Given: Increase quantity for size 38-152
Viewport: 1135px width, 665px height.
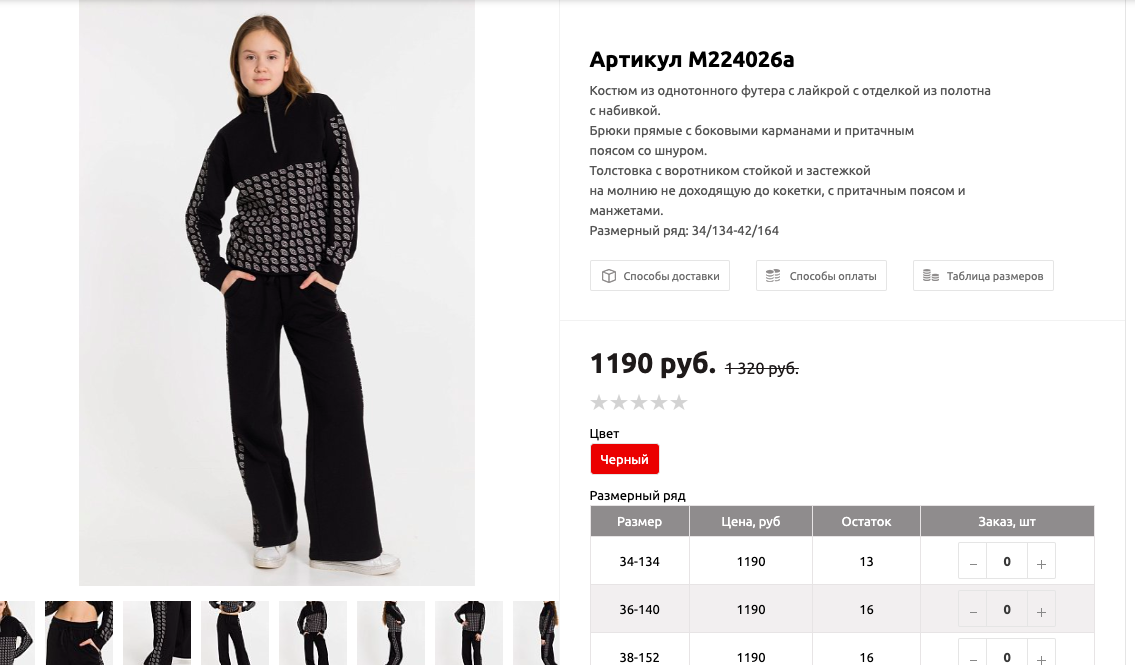Looking at the screenshot, I should tap(1041, 656).
